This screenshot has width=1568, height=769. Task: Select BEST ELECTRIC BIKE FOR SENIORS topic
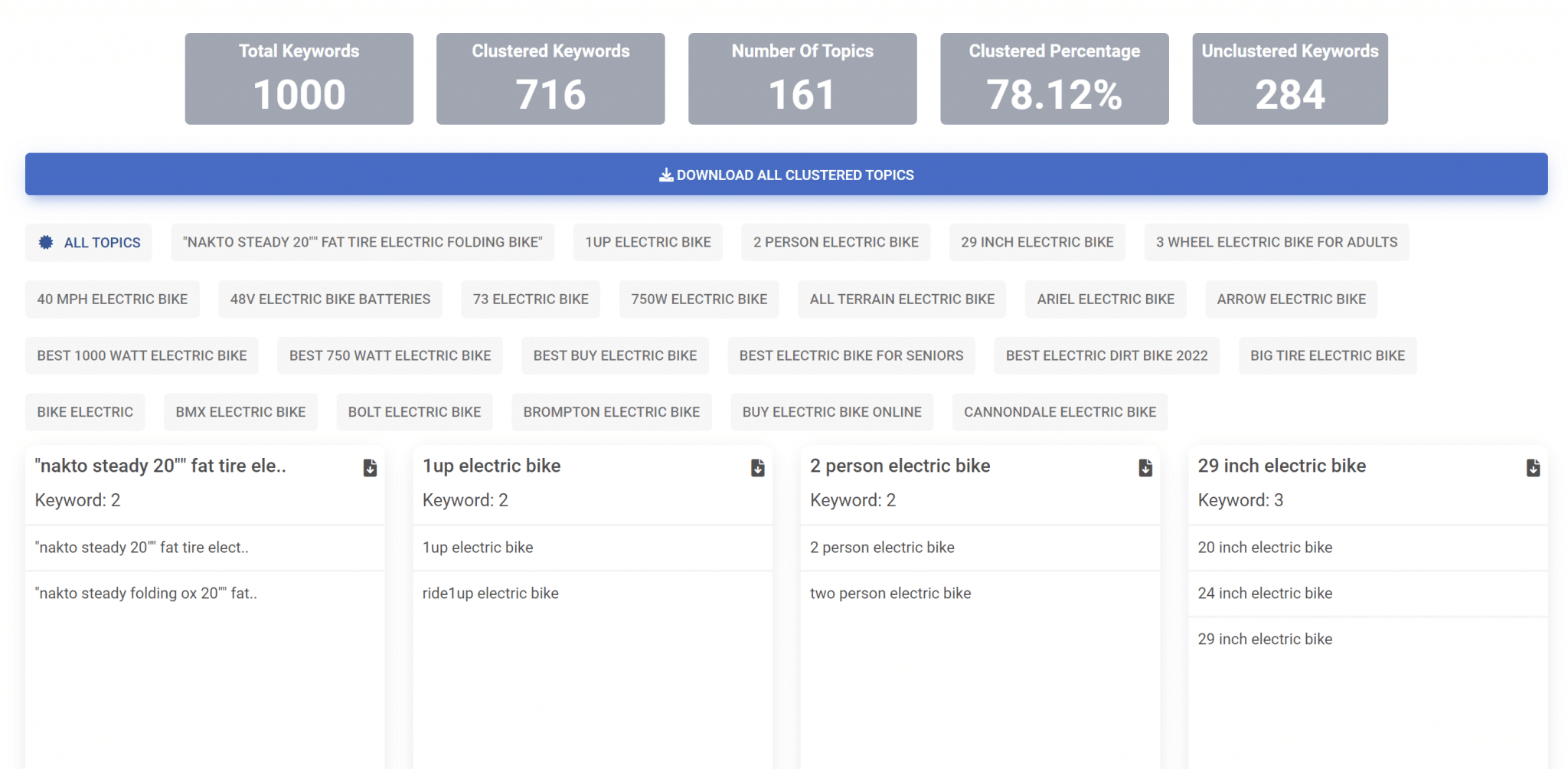click(851, 356)
